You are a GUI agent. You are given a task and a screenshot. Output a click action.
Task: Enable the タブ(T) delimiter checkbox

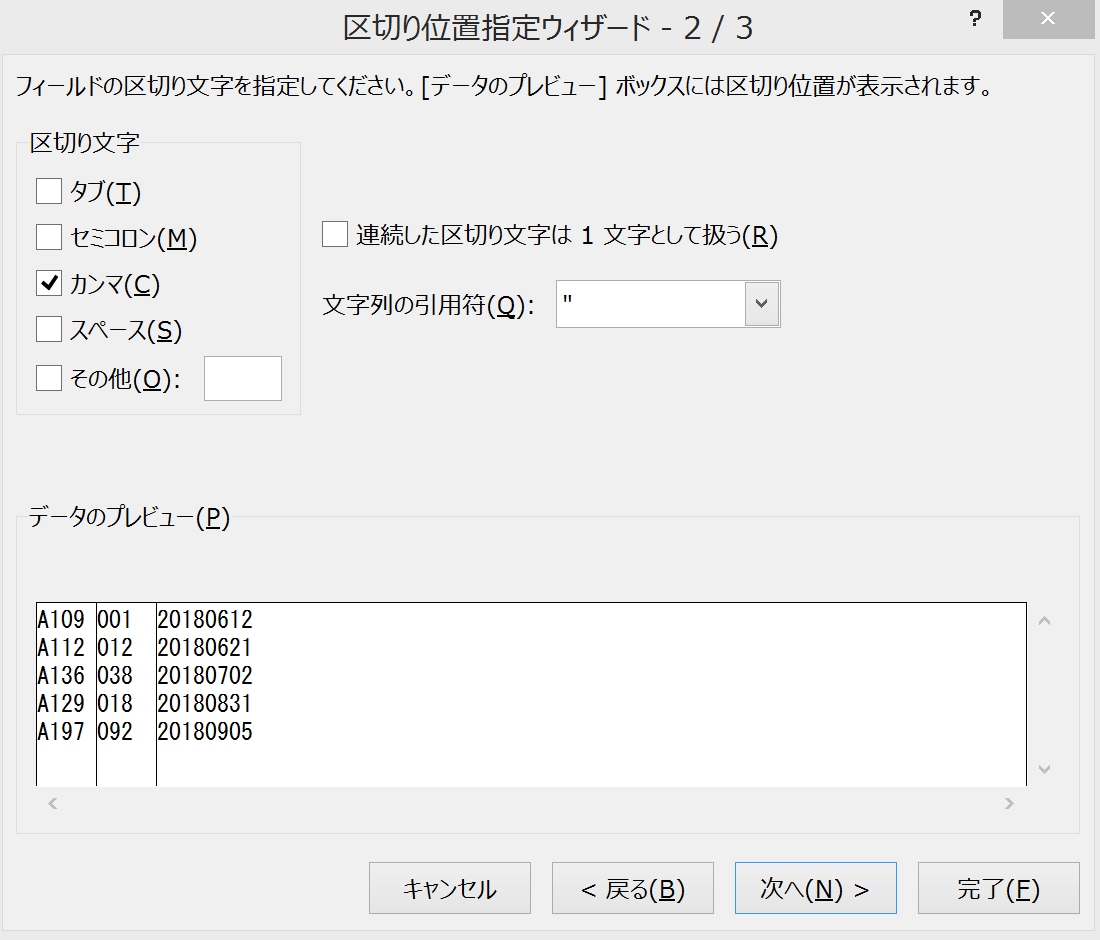pyautogui.click(x=49, y=191)
